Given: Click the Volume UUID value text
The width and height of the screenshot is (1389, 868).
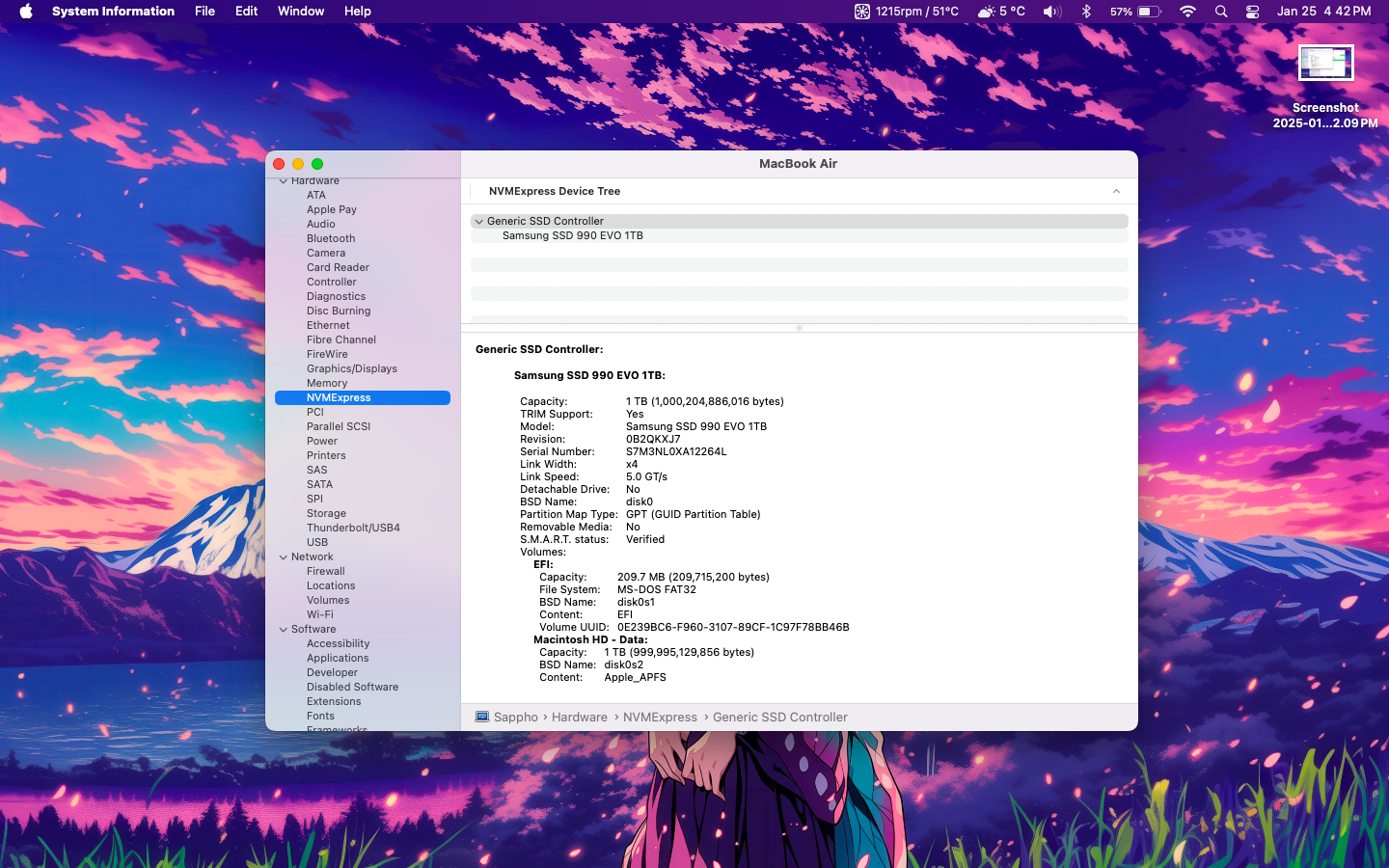Looking at the screenshot, I should [733, 627].
